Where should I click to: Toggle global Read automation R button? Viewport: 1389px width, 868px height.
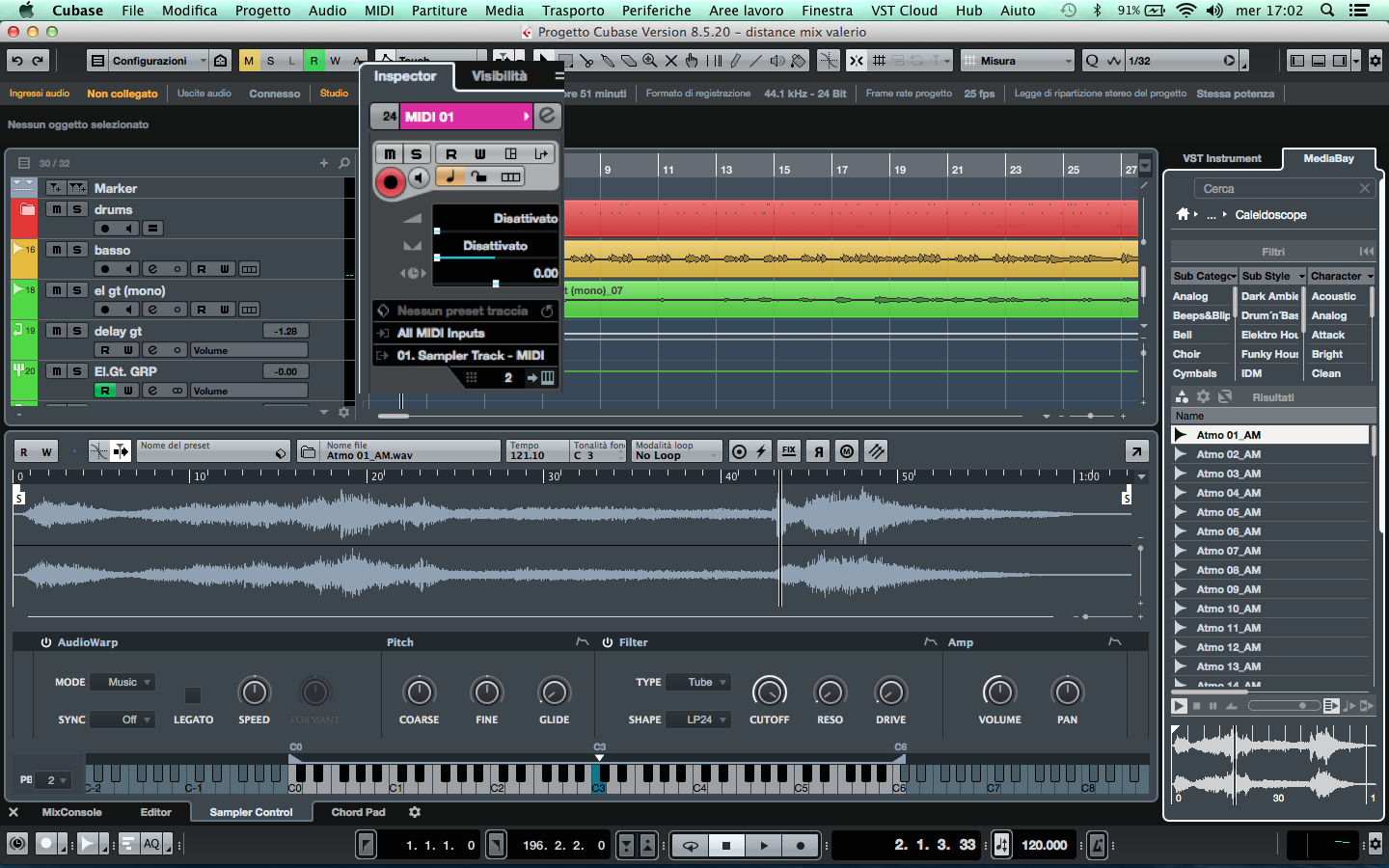click(x=313, y=61)
